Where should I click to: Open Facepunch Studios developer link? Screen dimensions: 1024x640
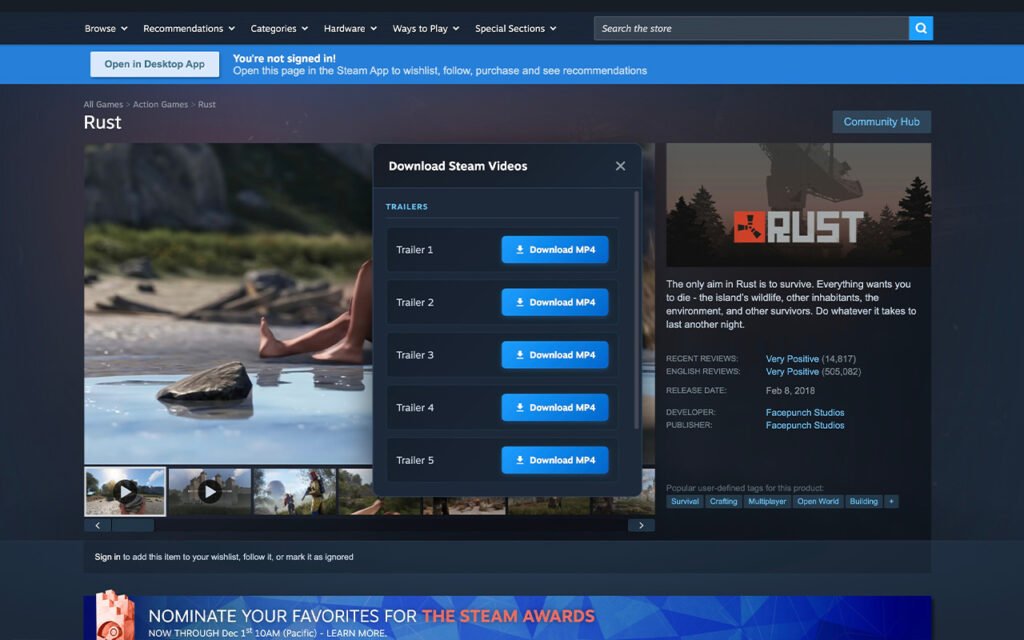pyautogui.click(x=805, y=412)
